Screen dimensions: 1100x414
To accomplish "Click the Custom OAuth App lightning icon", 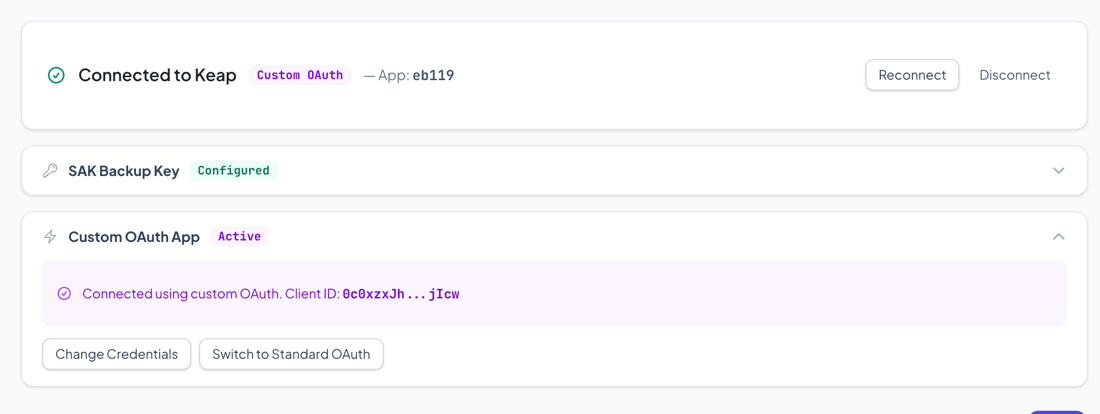I will pyautogui.click(x=50, y=236).
